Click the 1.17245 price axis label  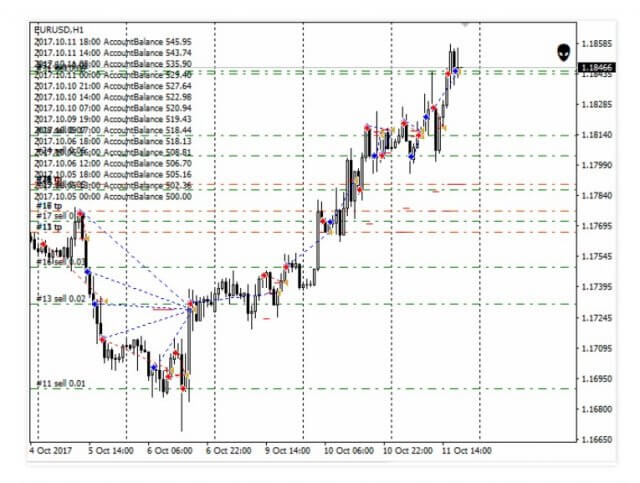(x=597, y=318)
